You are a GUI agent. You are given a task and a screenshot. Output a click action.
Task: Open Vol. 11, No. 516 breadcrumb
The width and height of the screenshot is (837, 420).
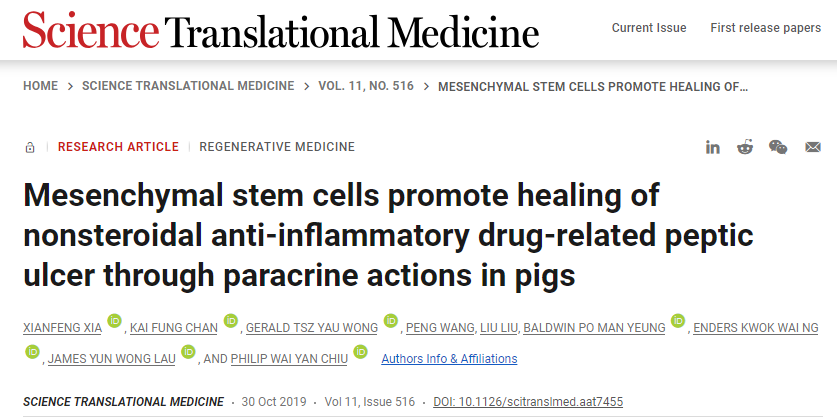tap(366, 86)
